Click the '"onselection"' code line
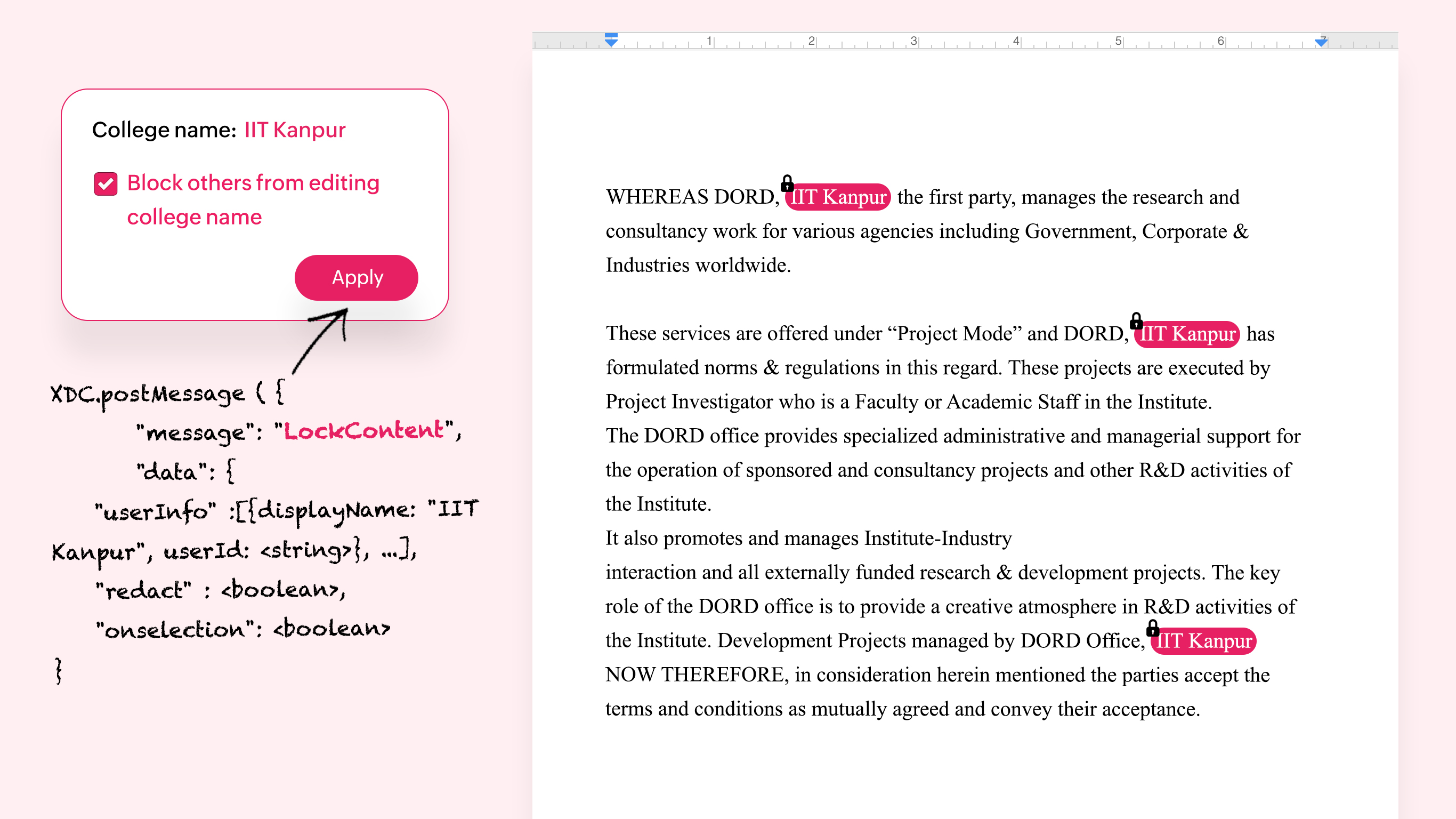This screenshot has width=1456, height=819. (x=243, y=629)
